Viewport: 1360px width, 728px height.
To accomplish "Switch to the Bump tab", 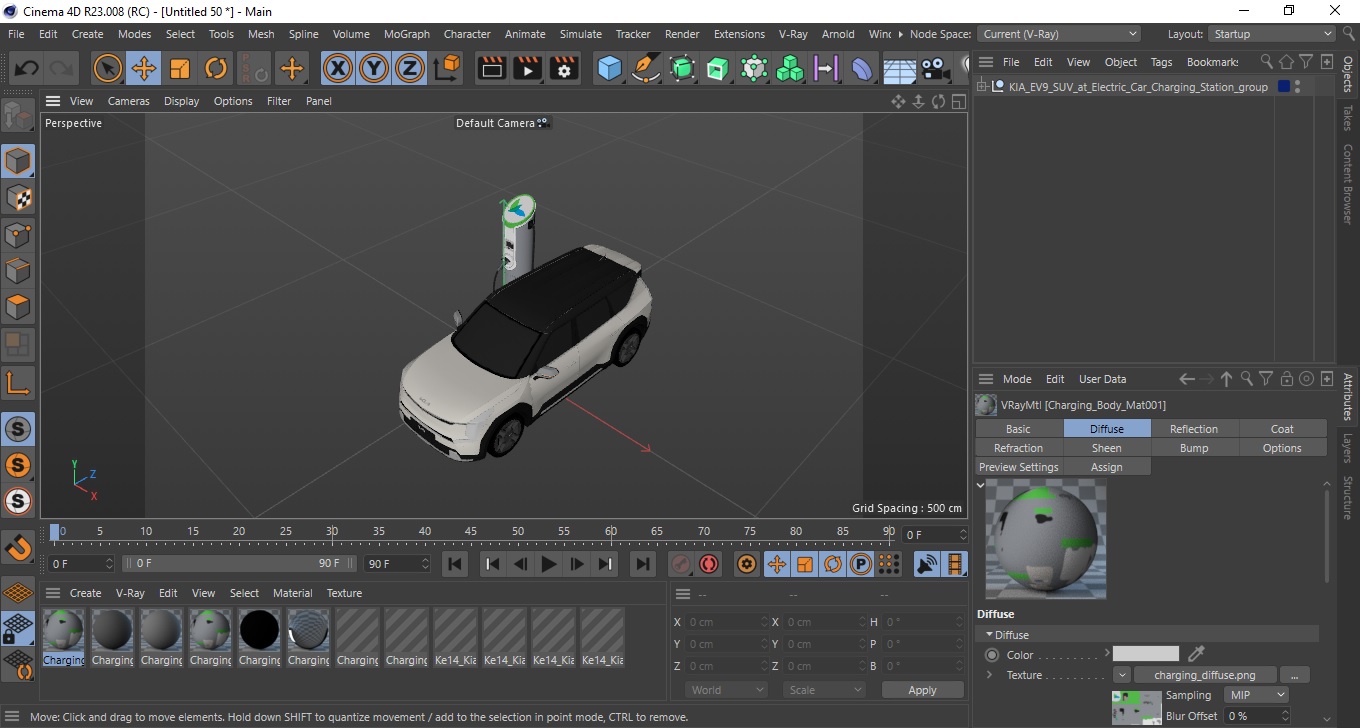I will click(x=1194, y=448).
